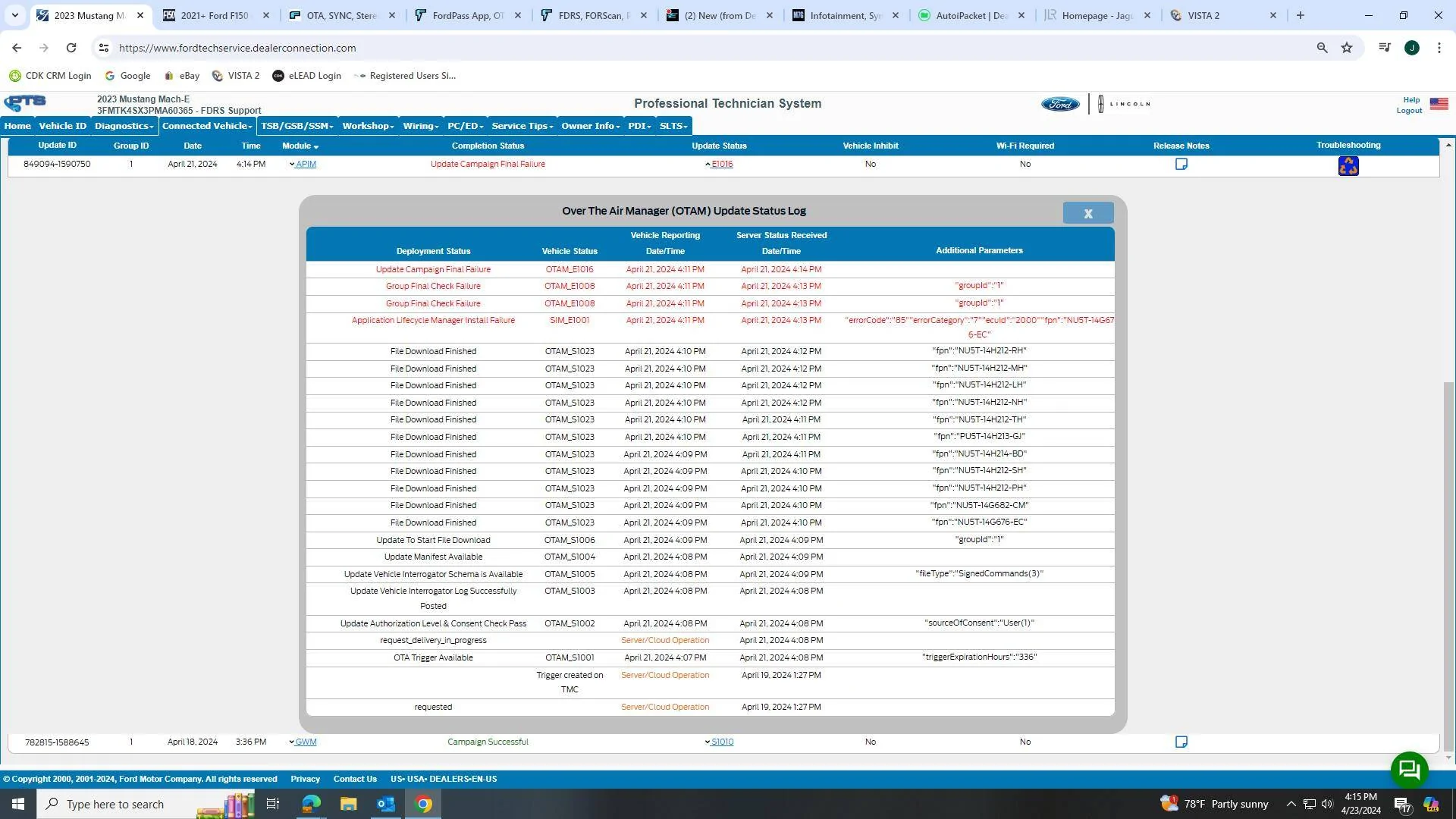
Task: Open APIM troubleshooting icon
Action: (x=1348, y=165)
